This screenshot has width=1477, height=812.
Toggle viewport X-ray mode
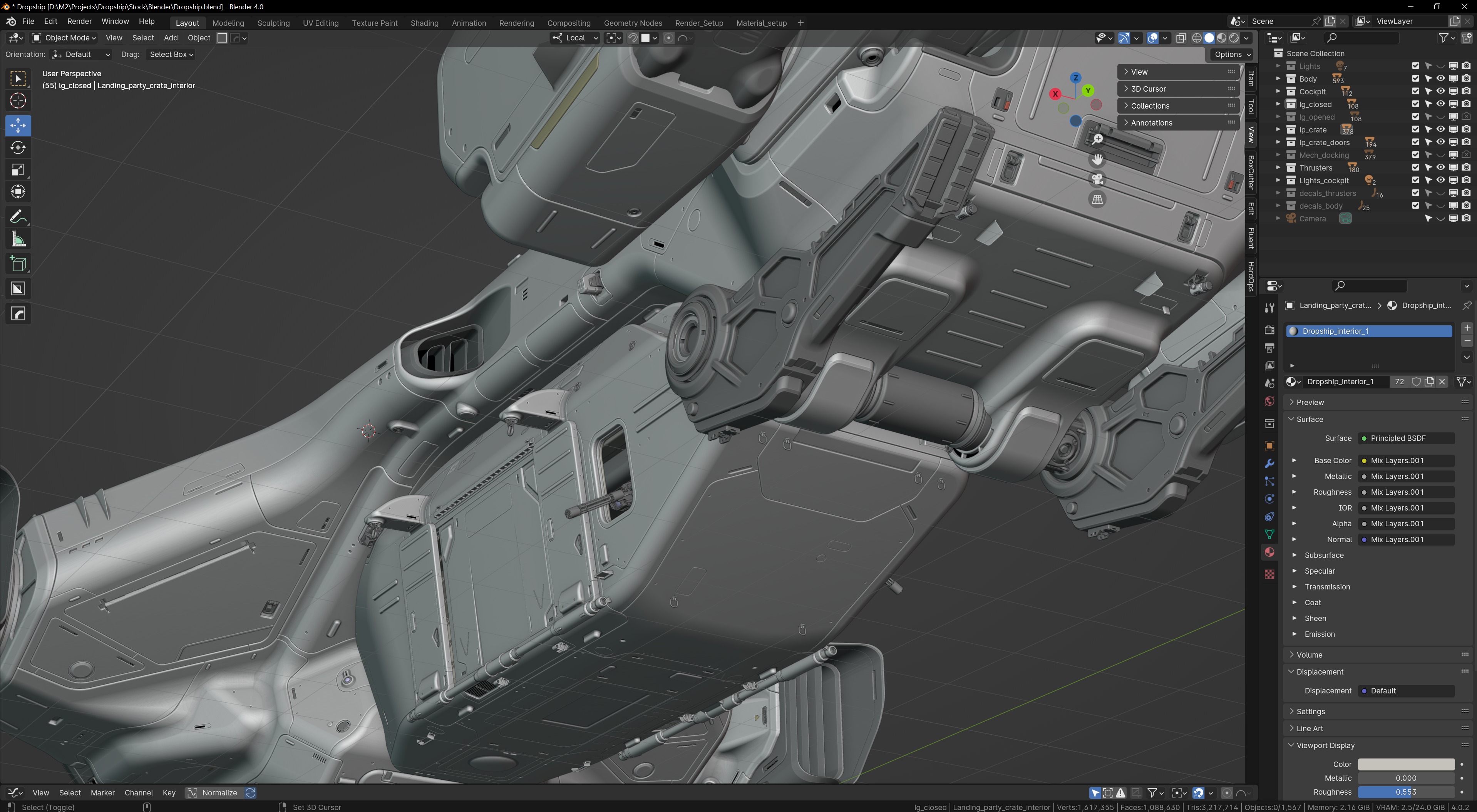point(1181,38)
